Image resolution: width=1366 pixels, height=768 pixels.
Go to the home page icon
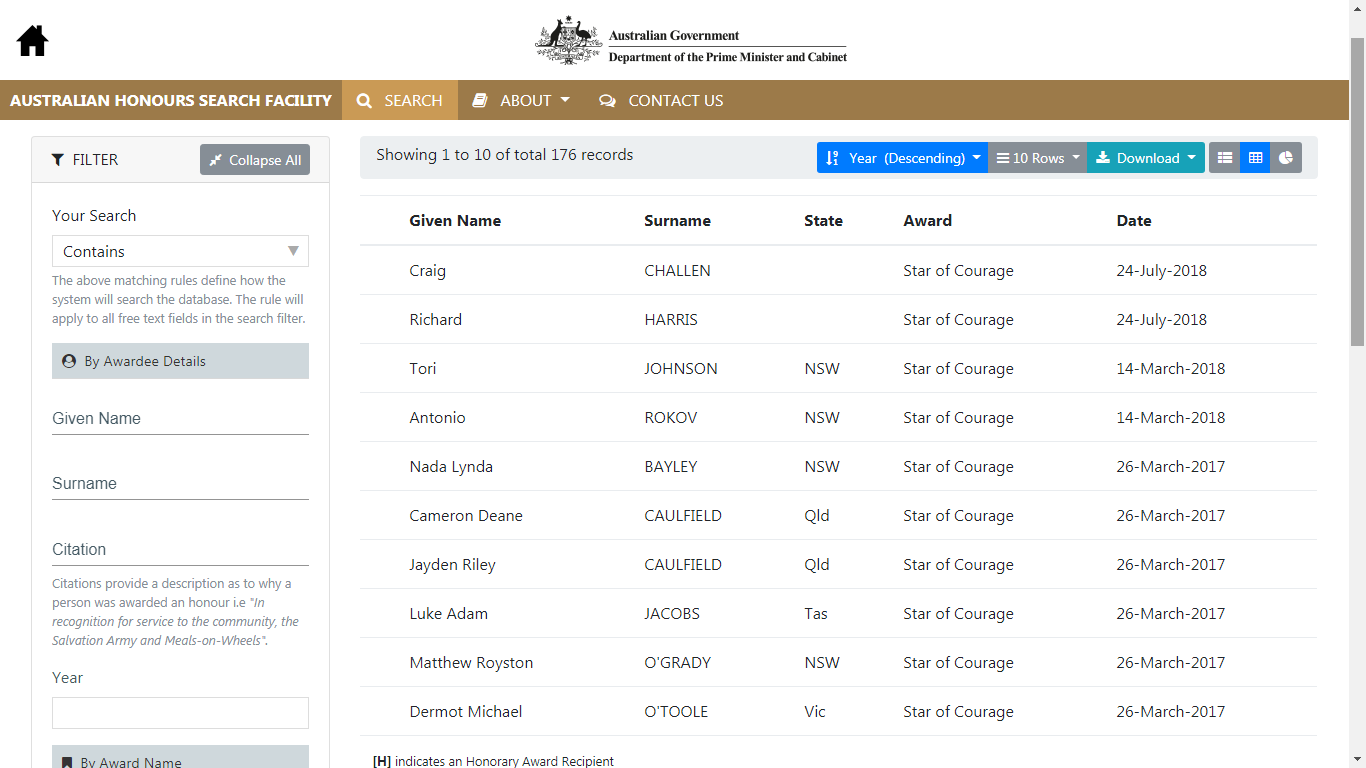(x=33, y=40)
